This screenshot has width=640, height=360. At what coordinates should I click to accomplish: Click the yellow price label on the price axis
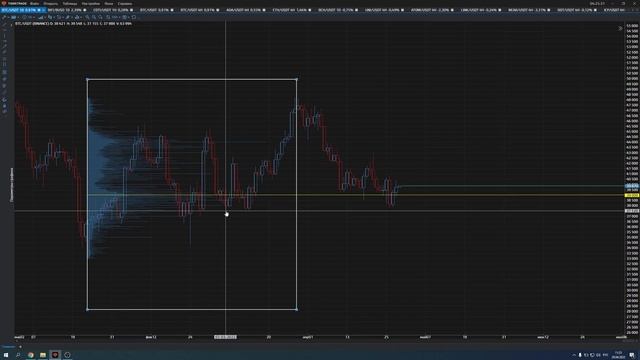coord(632,196)
